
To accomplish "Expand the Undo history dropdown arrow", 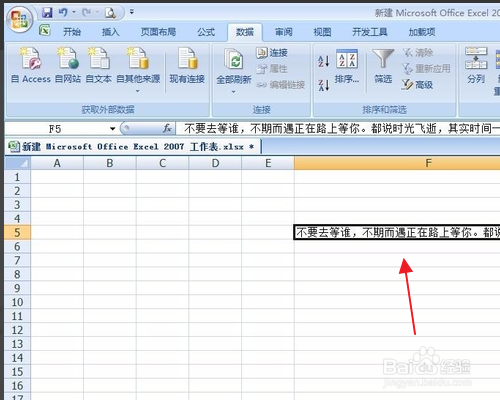I will pos(74,12).
